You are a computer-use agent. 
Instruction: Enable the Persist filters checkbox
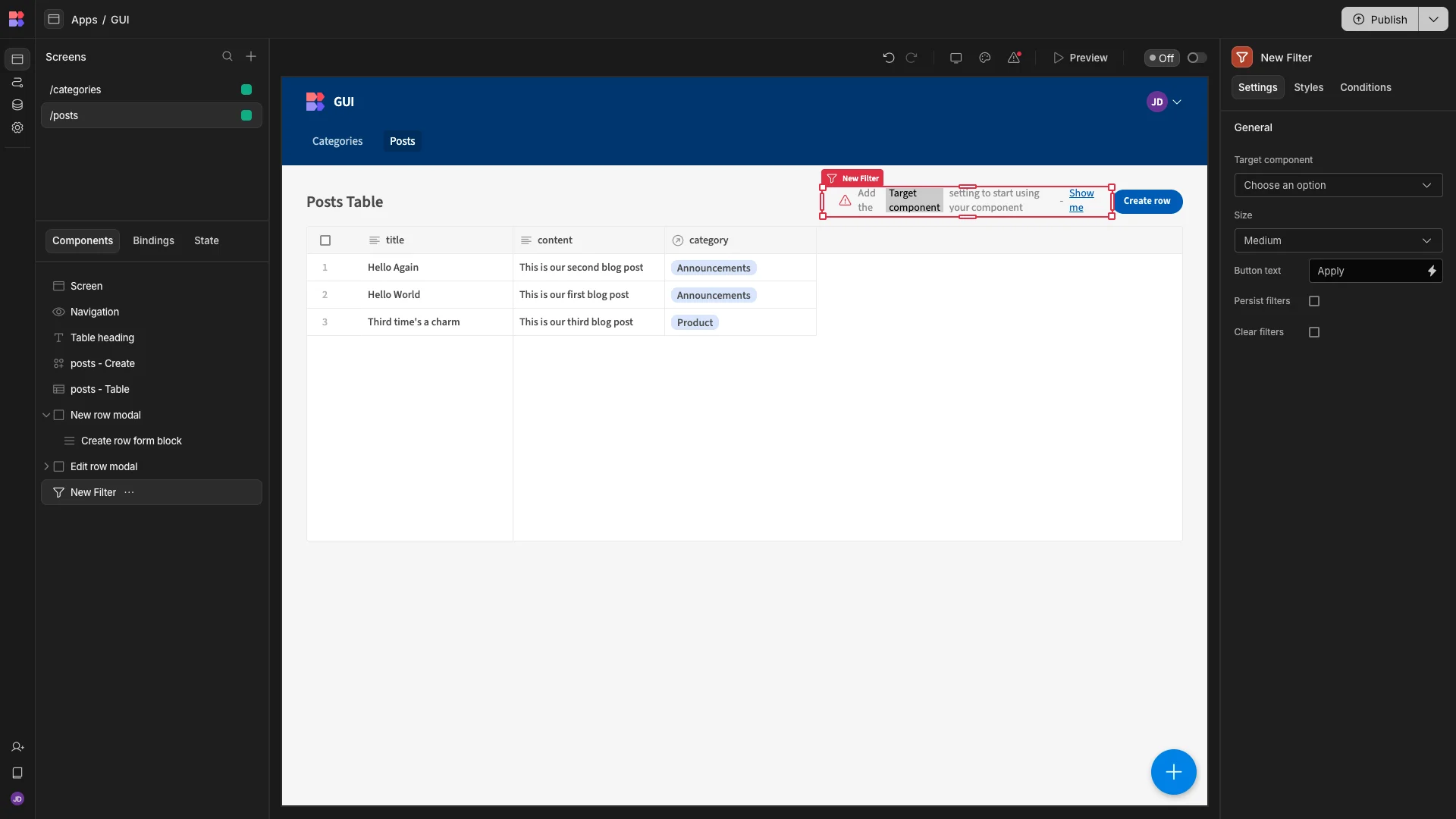point(1314,301)
